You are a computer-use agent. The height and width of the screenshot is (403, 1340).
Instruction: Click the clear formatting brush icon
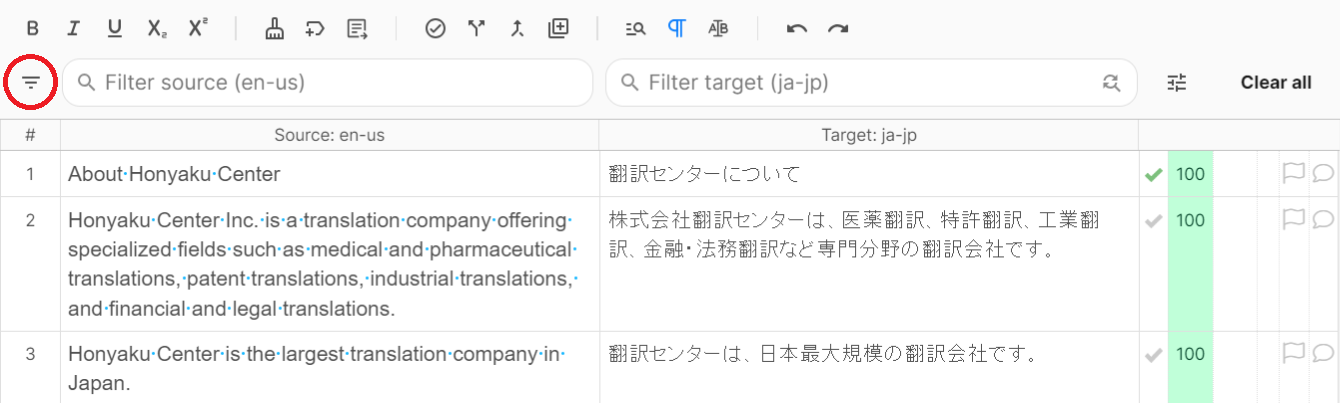[x=274, y=29]
